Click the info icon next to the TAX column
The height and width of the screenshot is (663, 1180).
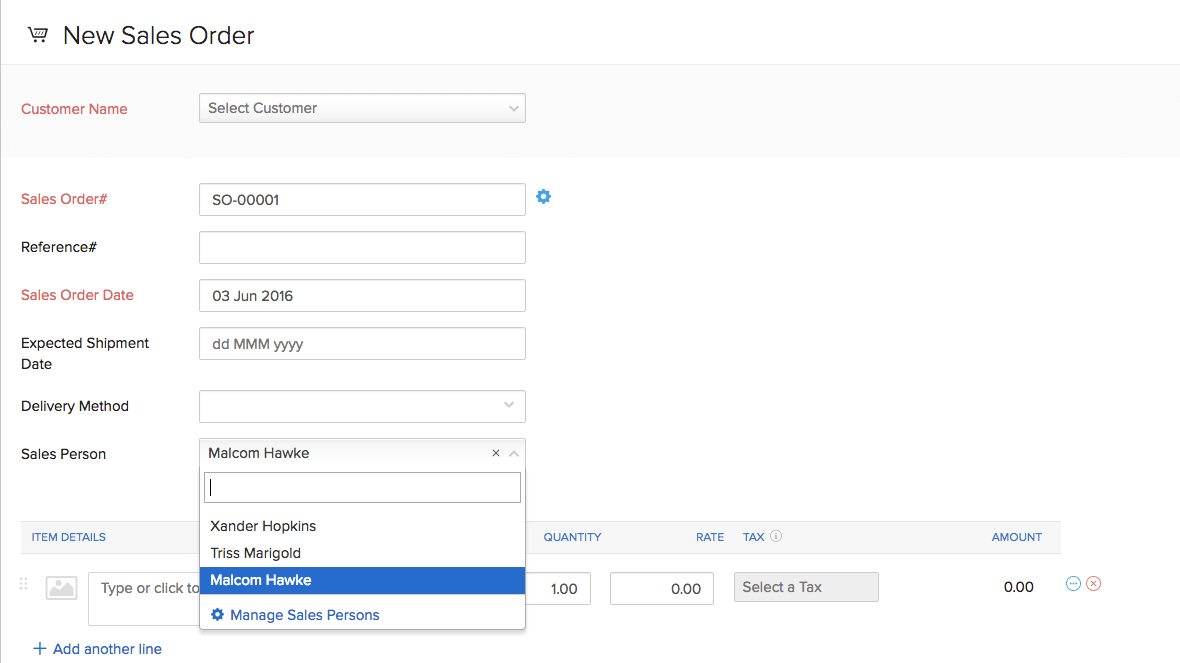pos(776,536)
